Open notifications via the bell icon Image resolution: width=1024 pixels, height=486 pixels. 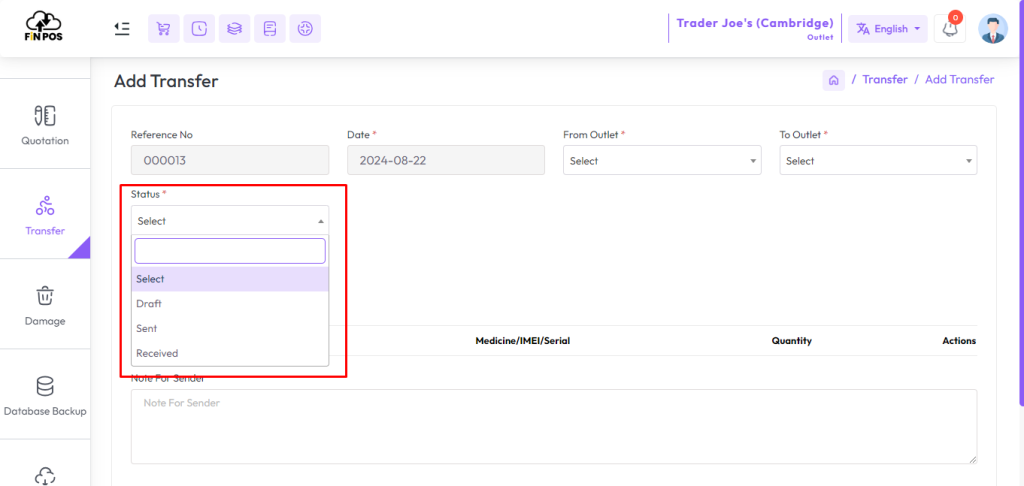(x=950, y=29)
